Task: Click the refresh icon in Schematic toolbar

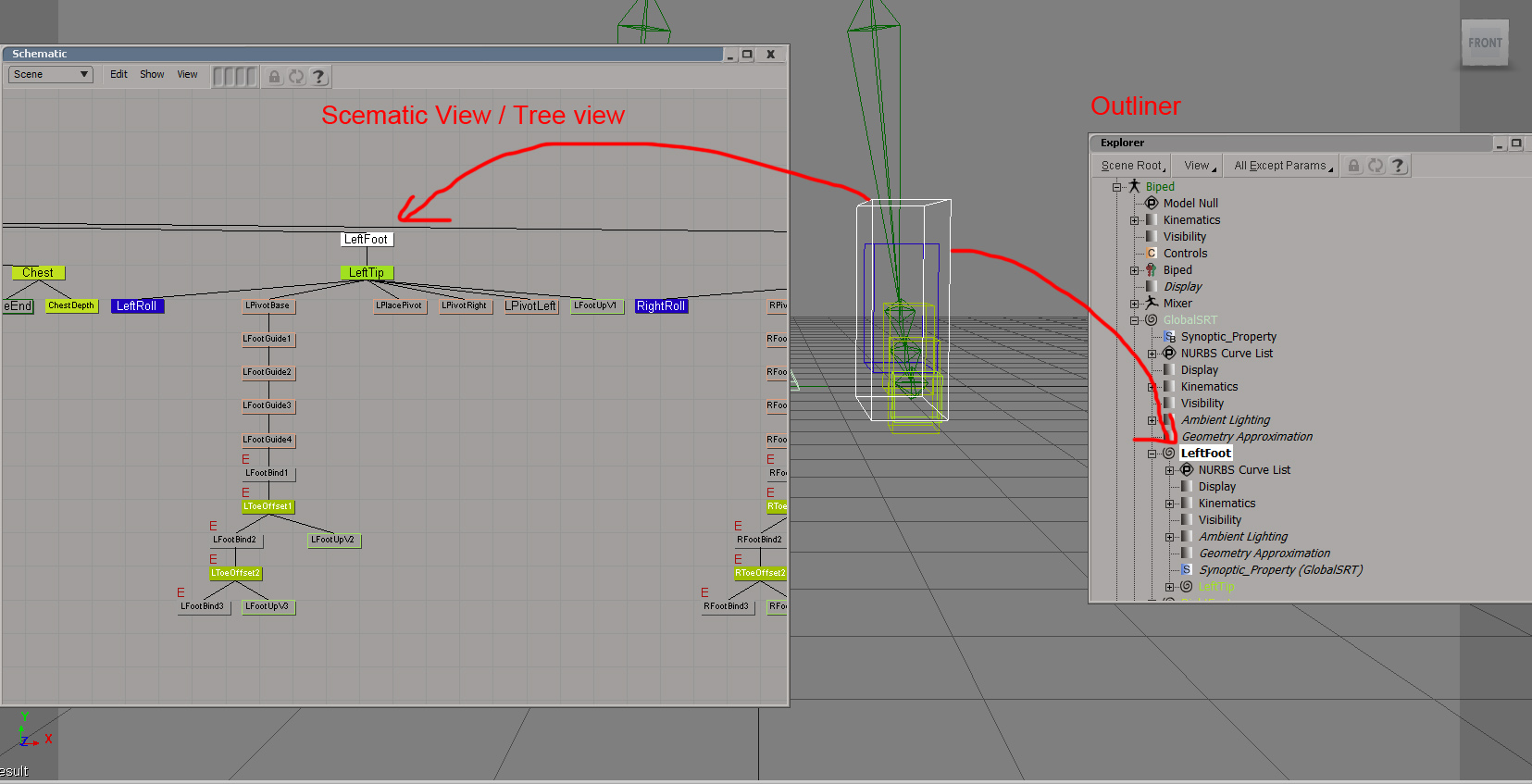Action: tap(296, 77)
